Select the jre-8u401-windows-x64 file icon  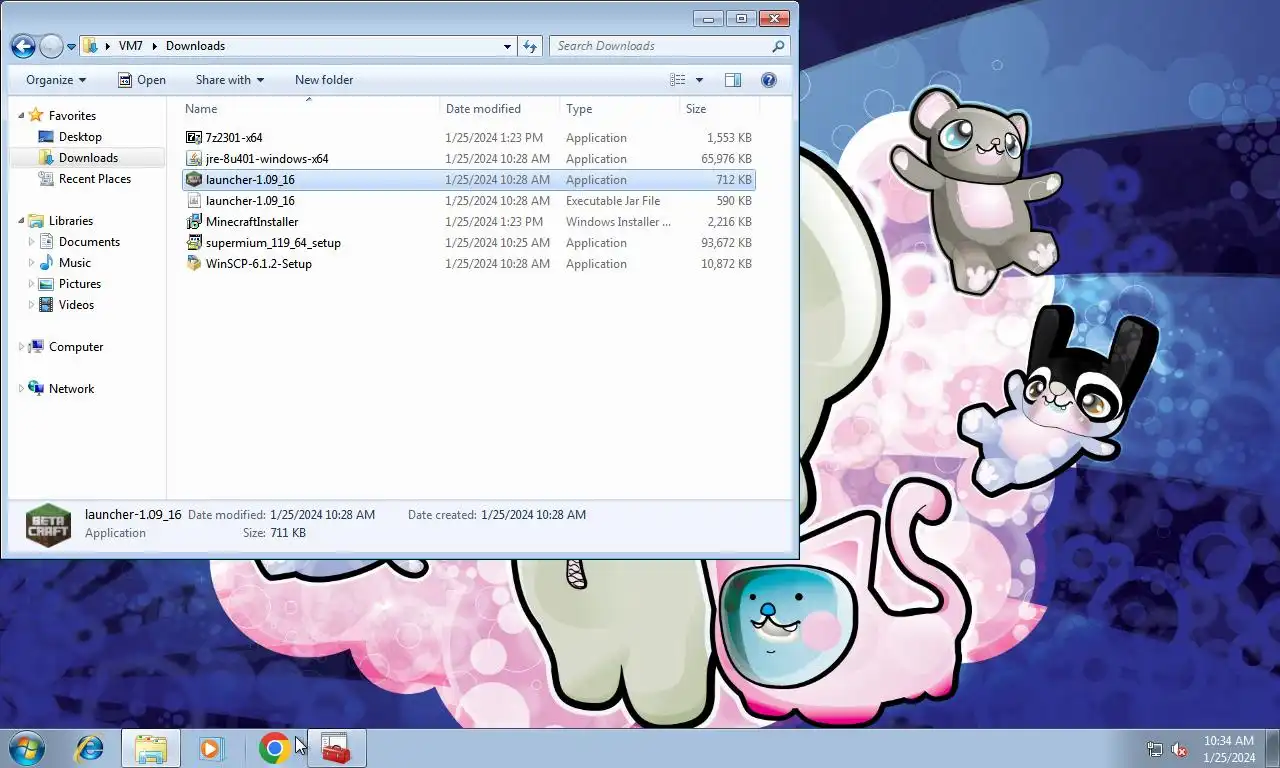[x=194, y=159]
